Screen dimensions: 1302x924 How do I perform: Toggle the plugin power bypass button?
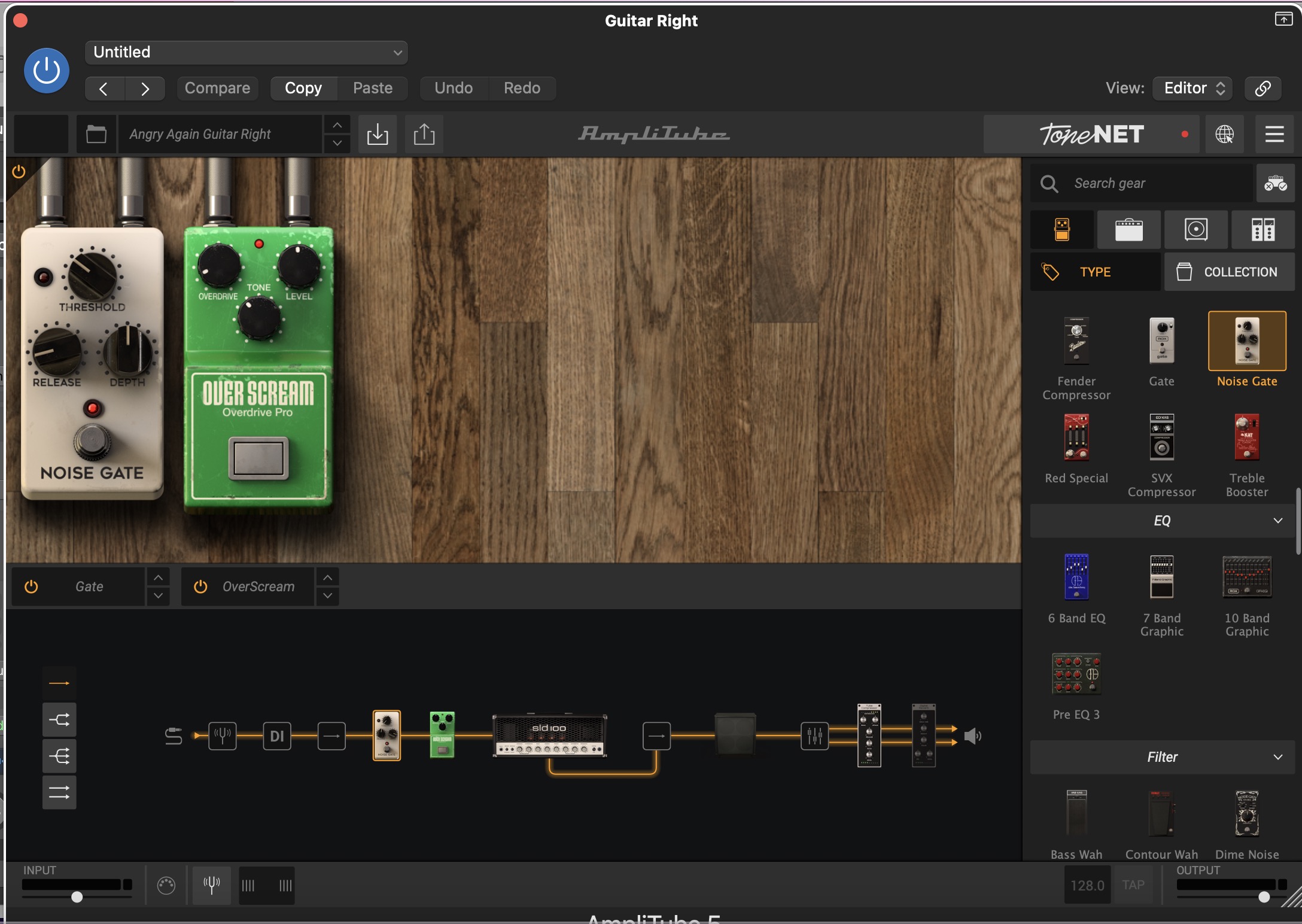click(47, 71)
